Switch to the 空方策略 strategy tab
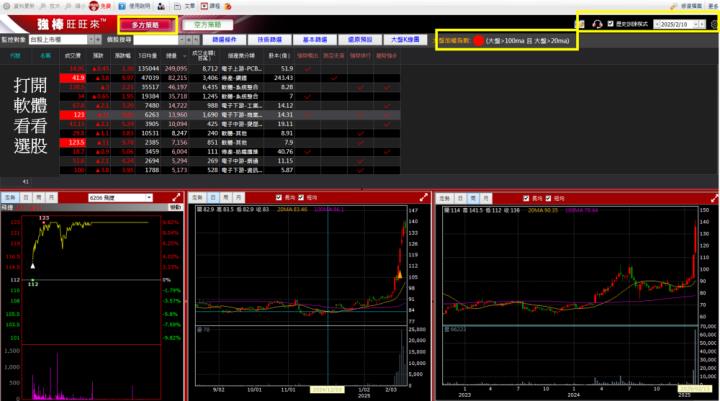 click(x=207, y=24)
